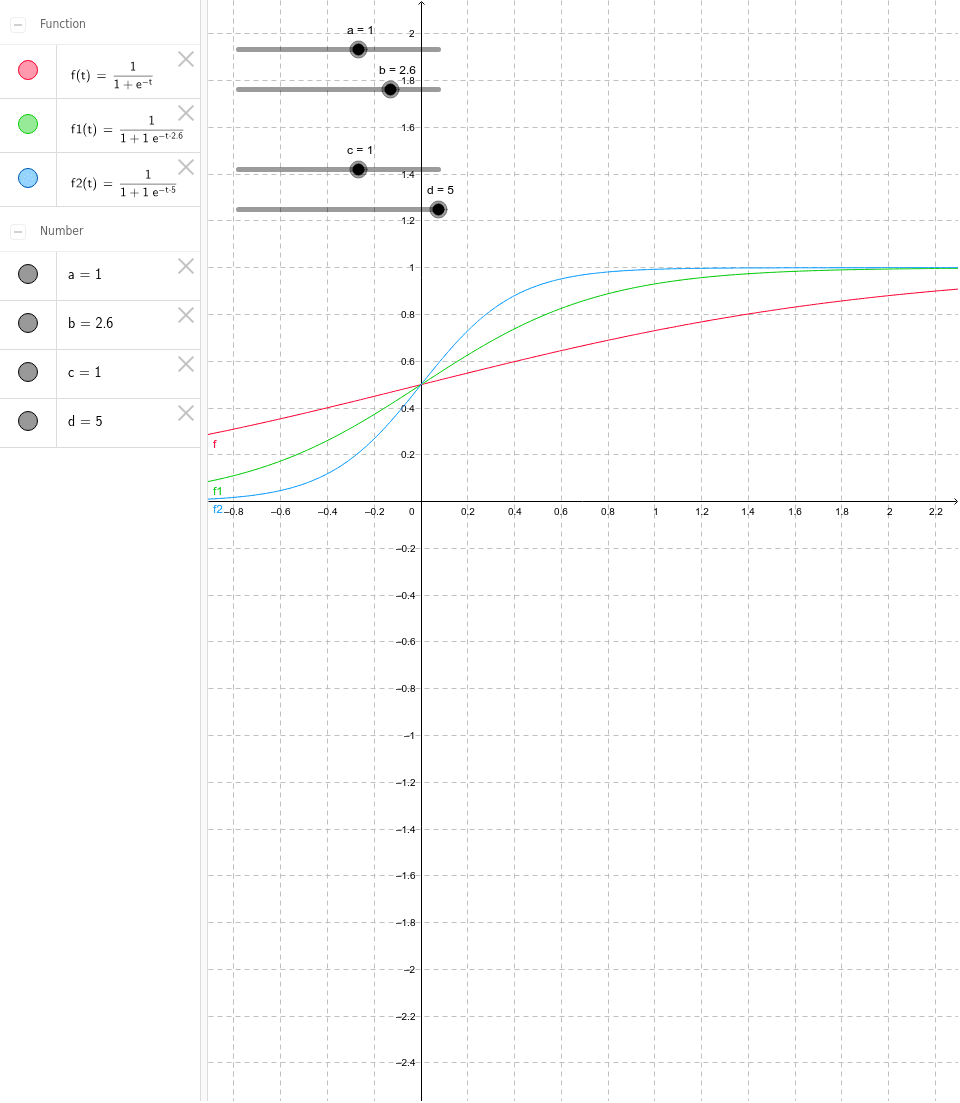The width and height of the screenshot is (960, 1103).
Task: Select the 'b = 2.6' entry text
Action: 90,323
